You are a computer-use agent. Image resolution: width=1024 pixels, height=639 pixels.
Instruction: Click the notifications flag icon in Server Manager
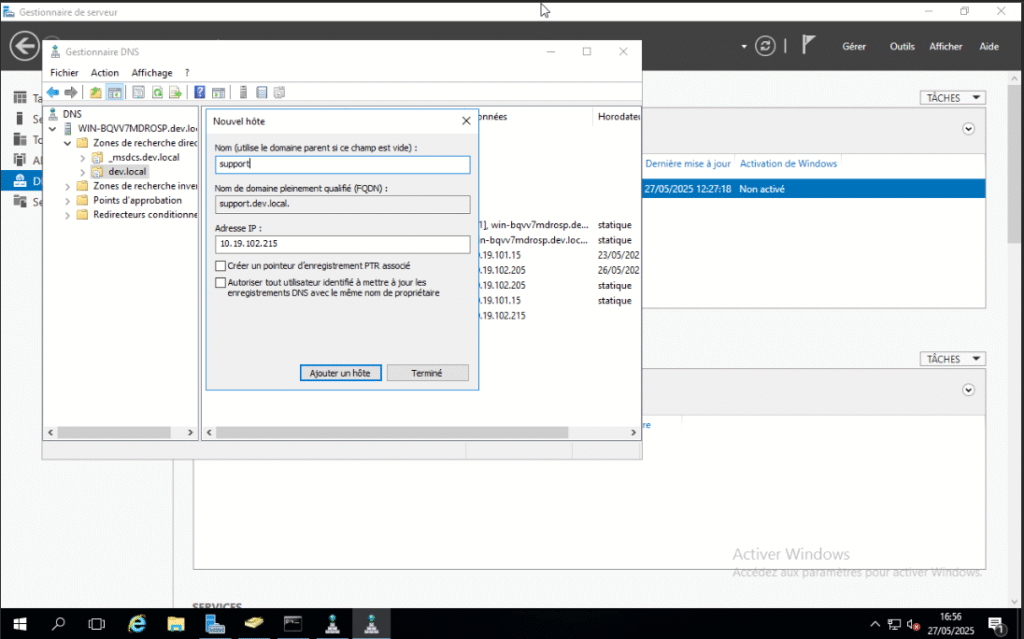point(808,46)
